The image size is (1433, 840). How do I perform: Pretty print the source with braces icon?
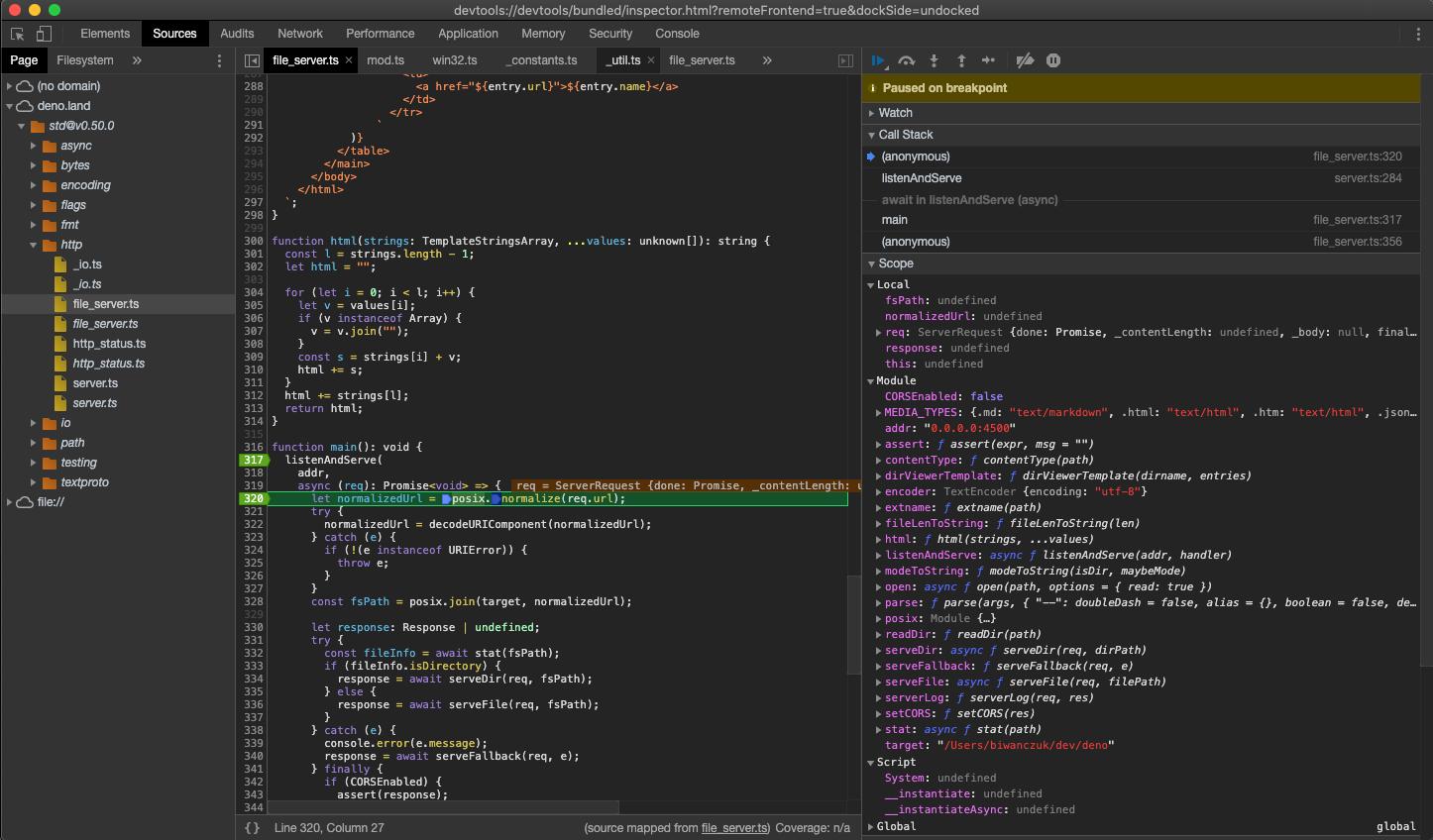(x=252, y=827)
